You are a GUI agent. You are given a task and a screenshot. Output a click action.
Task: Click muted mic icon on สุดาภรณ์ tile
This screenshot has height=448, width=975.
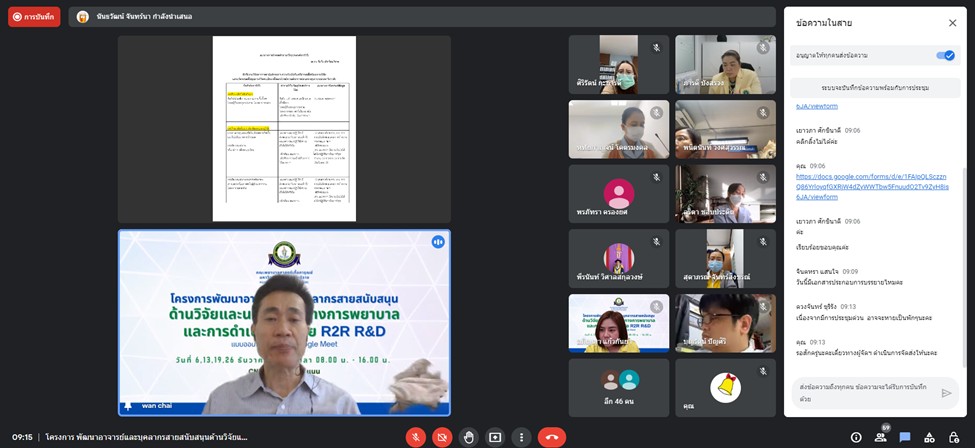click(x=763, y=242)
